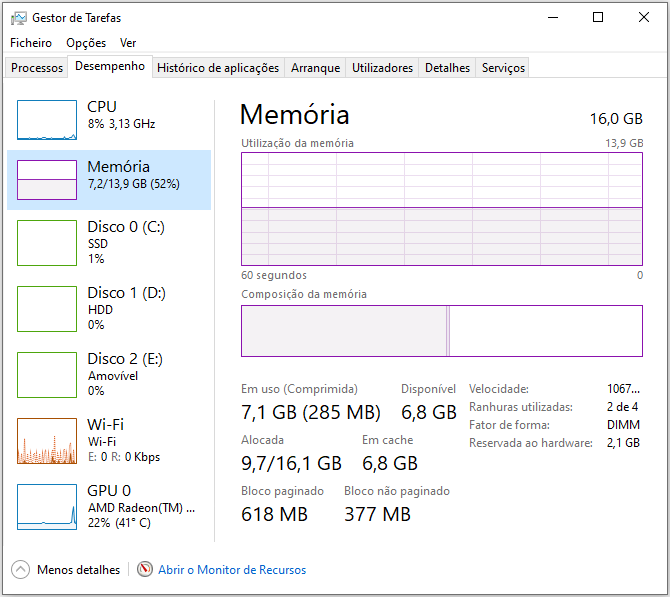Click the 'SSD' label under Disco 0

tap(98, 244)
